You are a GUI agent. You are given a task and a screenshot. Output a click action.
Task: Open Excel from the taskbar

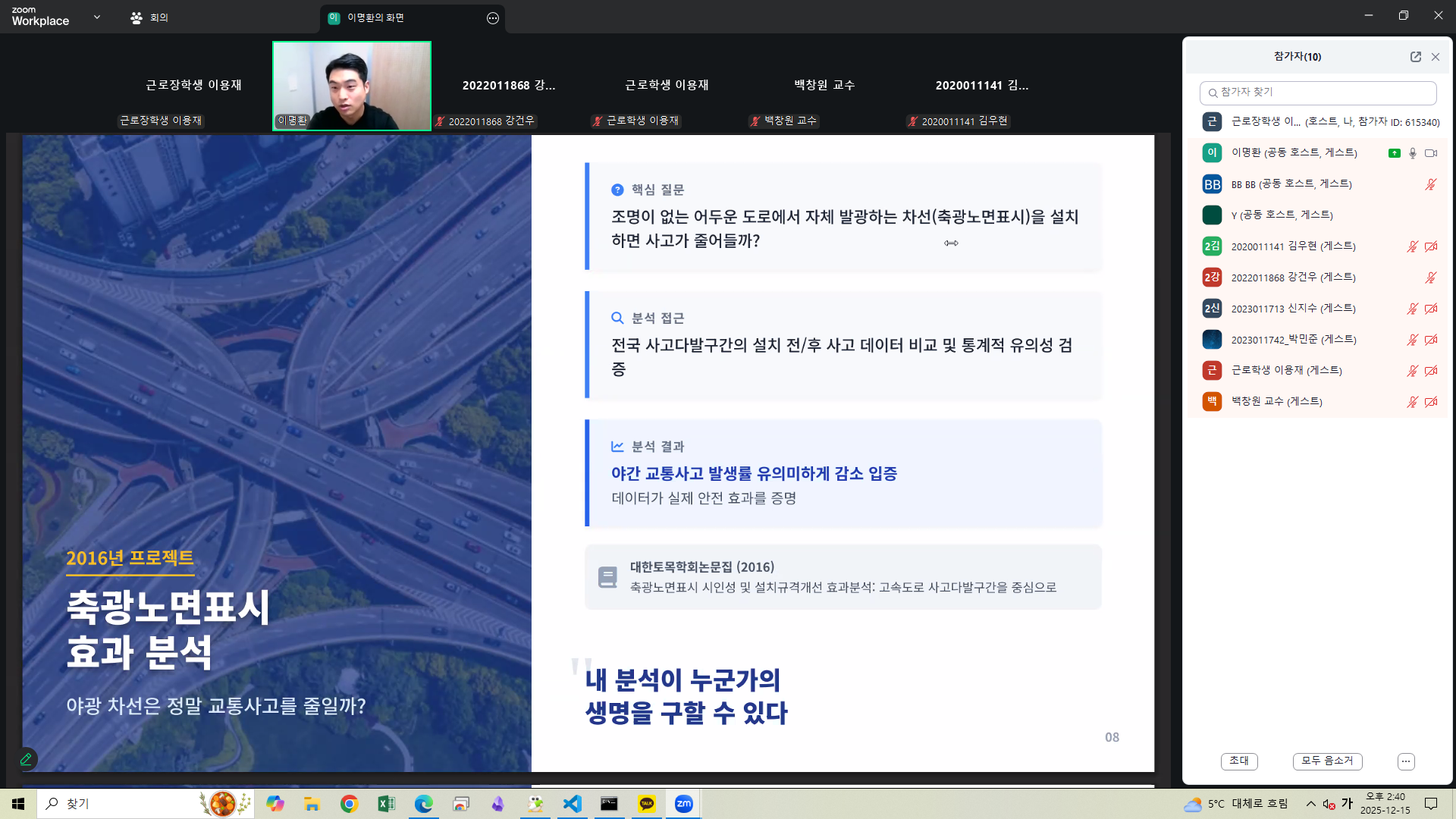click(x=386, y=804)
